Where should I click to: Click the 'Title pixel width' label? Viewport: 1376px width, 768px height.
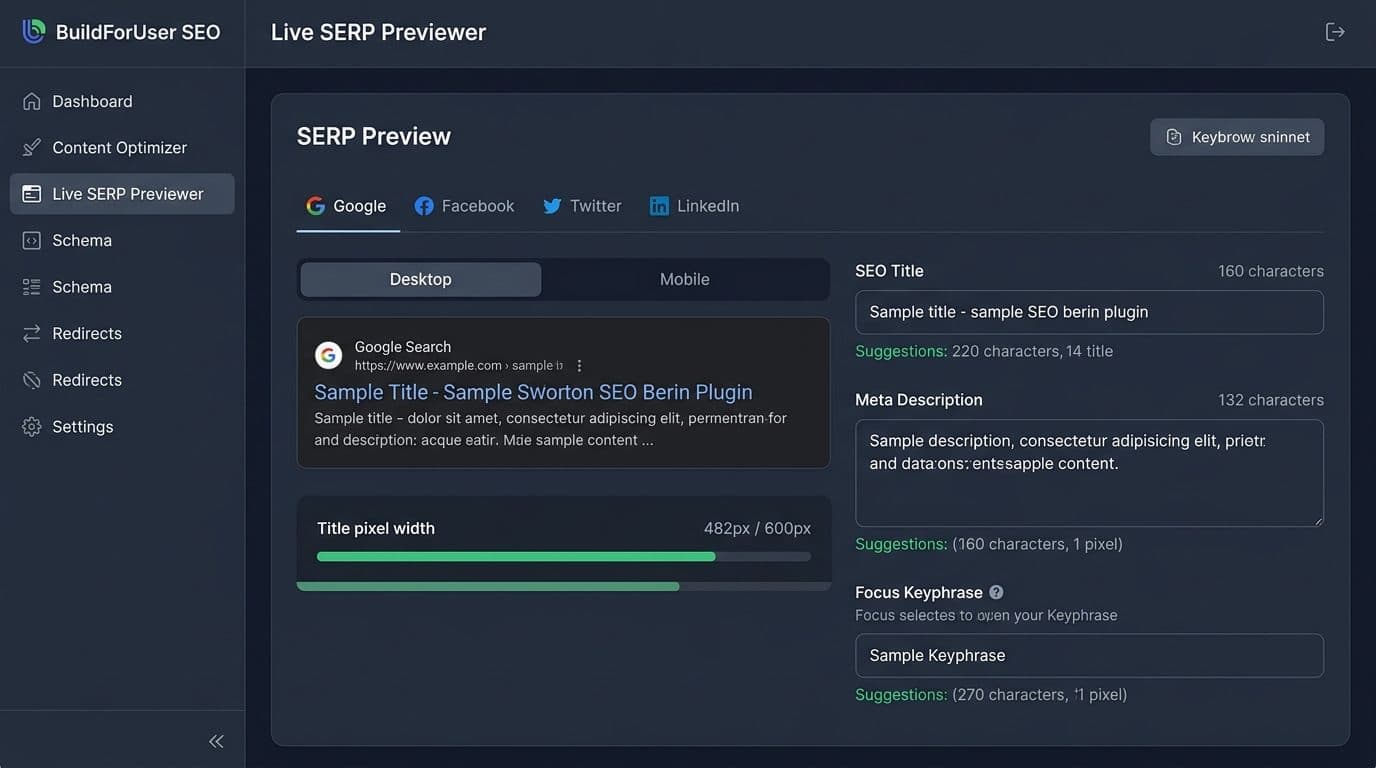click(x=376, y=528)
